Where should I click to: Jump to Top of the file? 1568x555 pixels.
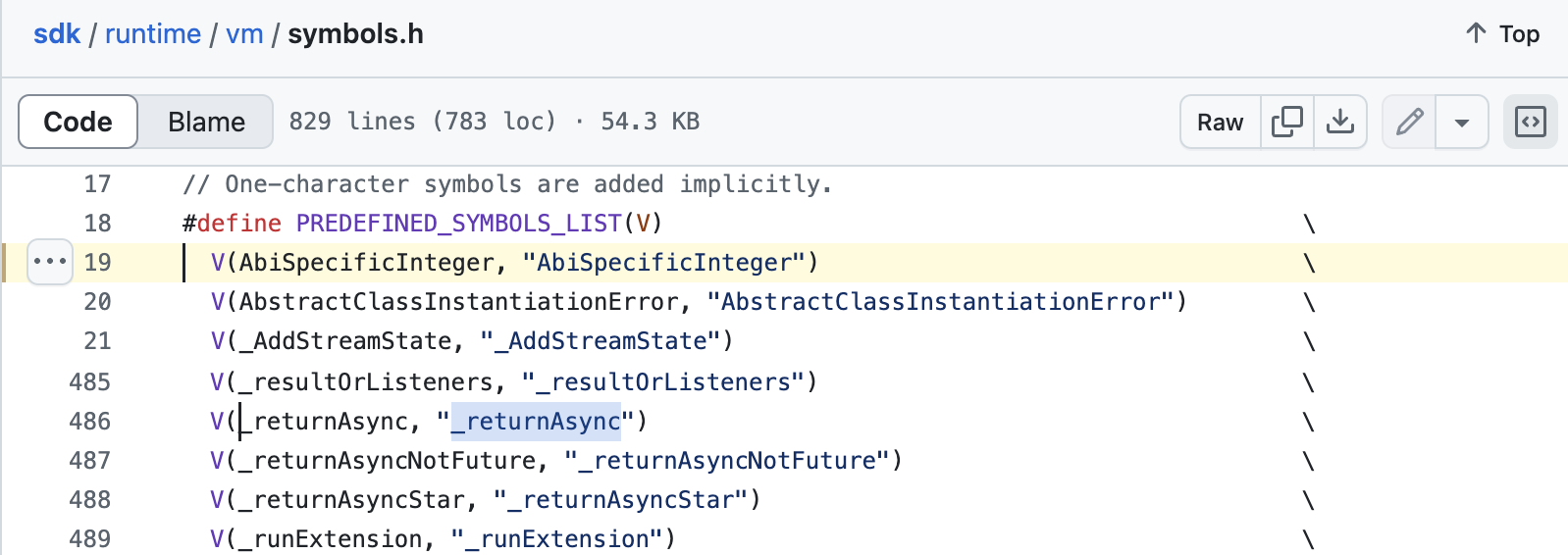click(1502, 34)
